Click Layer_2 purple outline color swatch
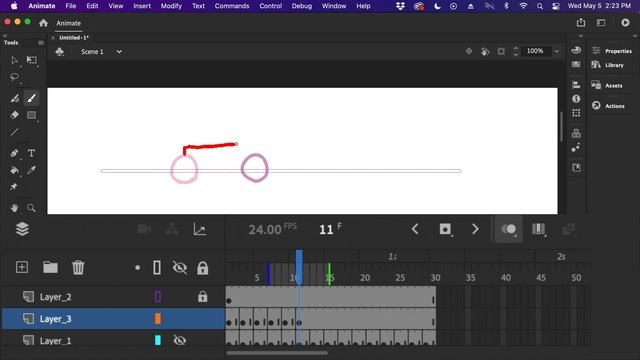 coord(158,297)
